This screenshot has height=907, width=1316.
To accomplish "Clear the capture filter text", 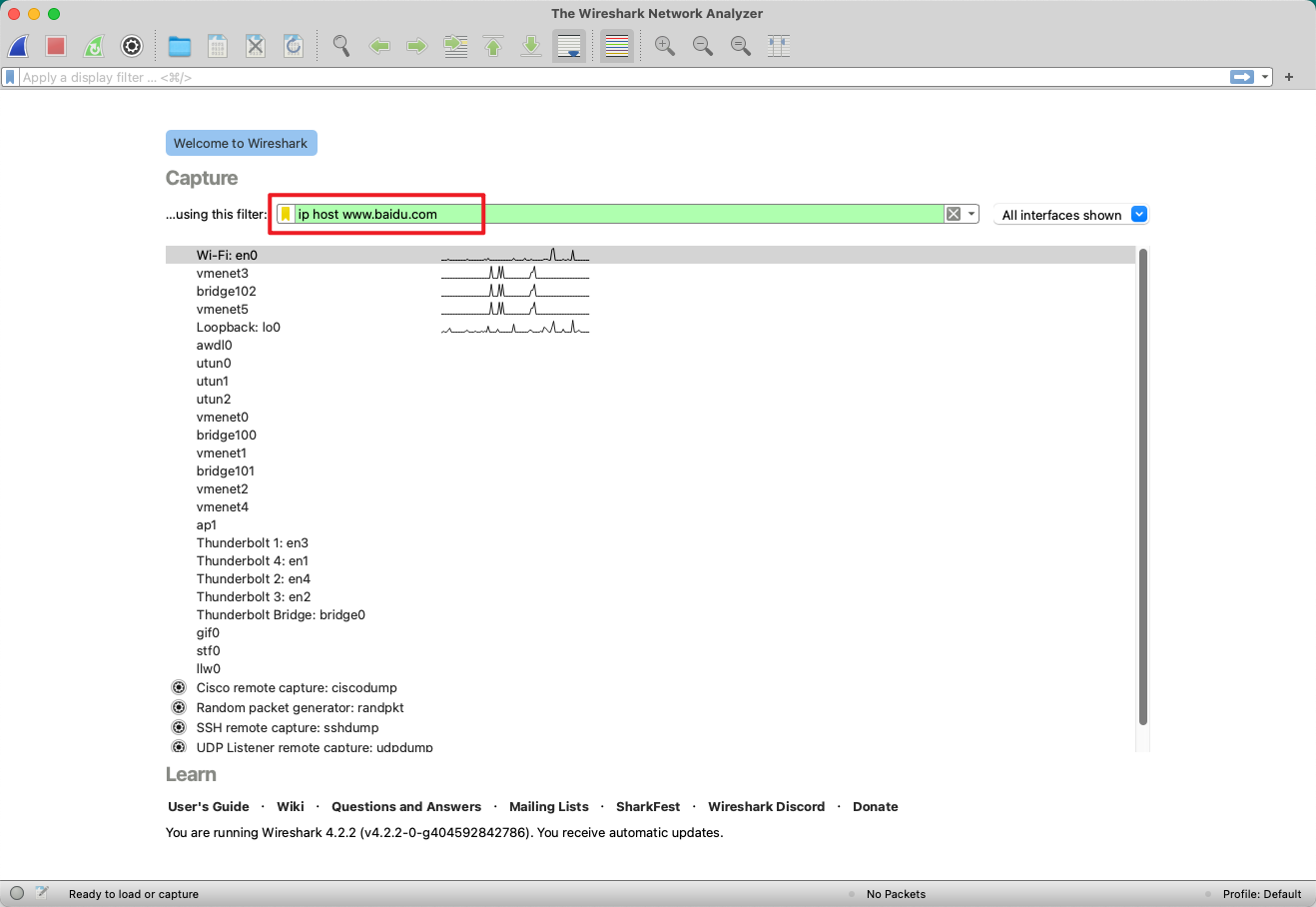I will pos(954,214).
